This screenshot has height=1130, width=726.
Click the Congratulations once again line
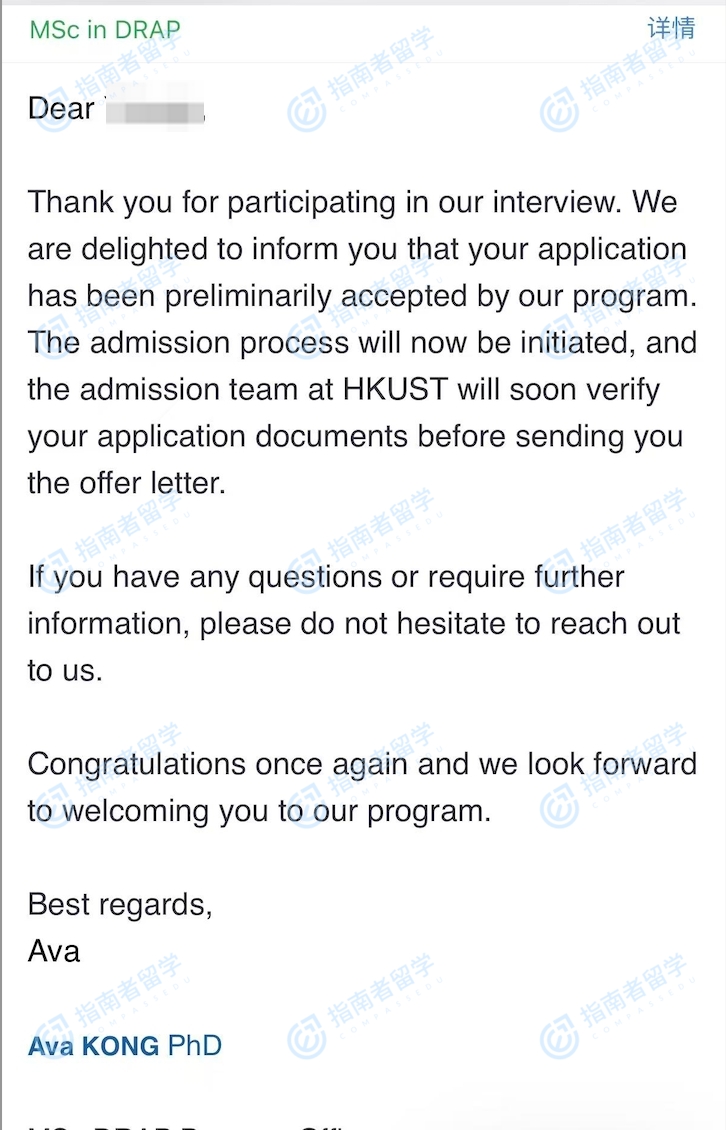pos(362,763)
